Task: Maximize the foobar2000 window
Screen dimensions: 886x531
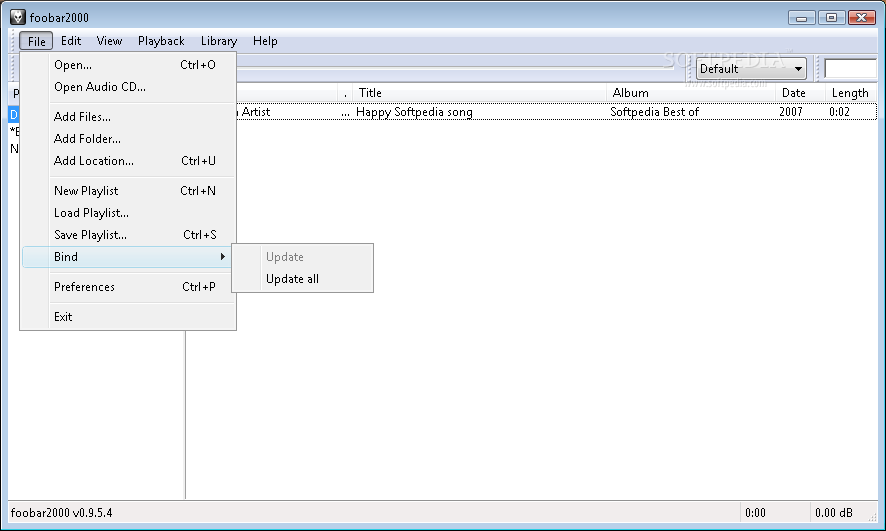Action: [x=831, y=18]
